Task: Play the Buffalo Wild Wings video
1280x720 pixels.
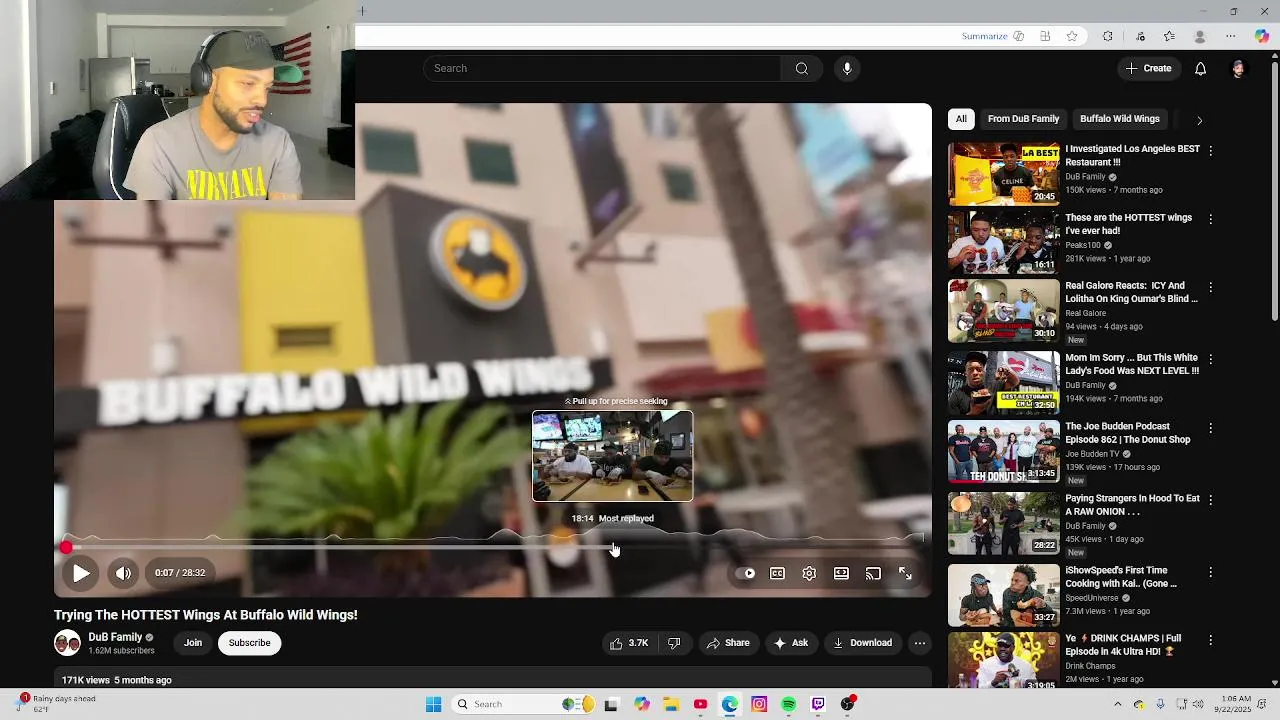Action: pos(81,573)
